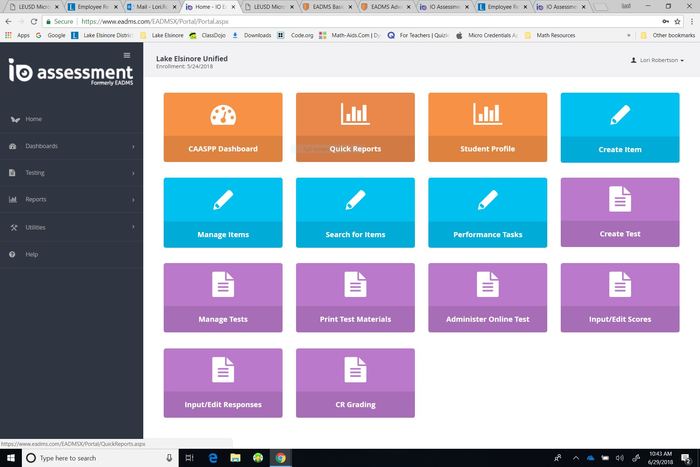Viewport: 700px width, 467px height.
Task: Click the Quick Reports bar chart icon
Action: (x=355, y=114)
